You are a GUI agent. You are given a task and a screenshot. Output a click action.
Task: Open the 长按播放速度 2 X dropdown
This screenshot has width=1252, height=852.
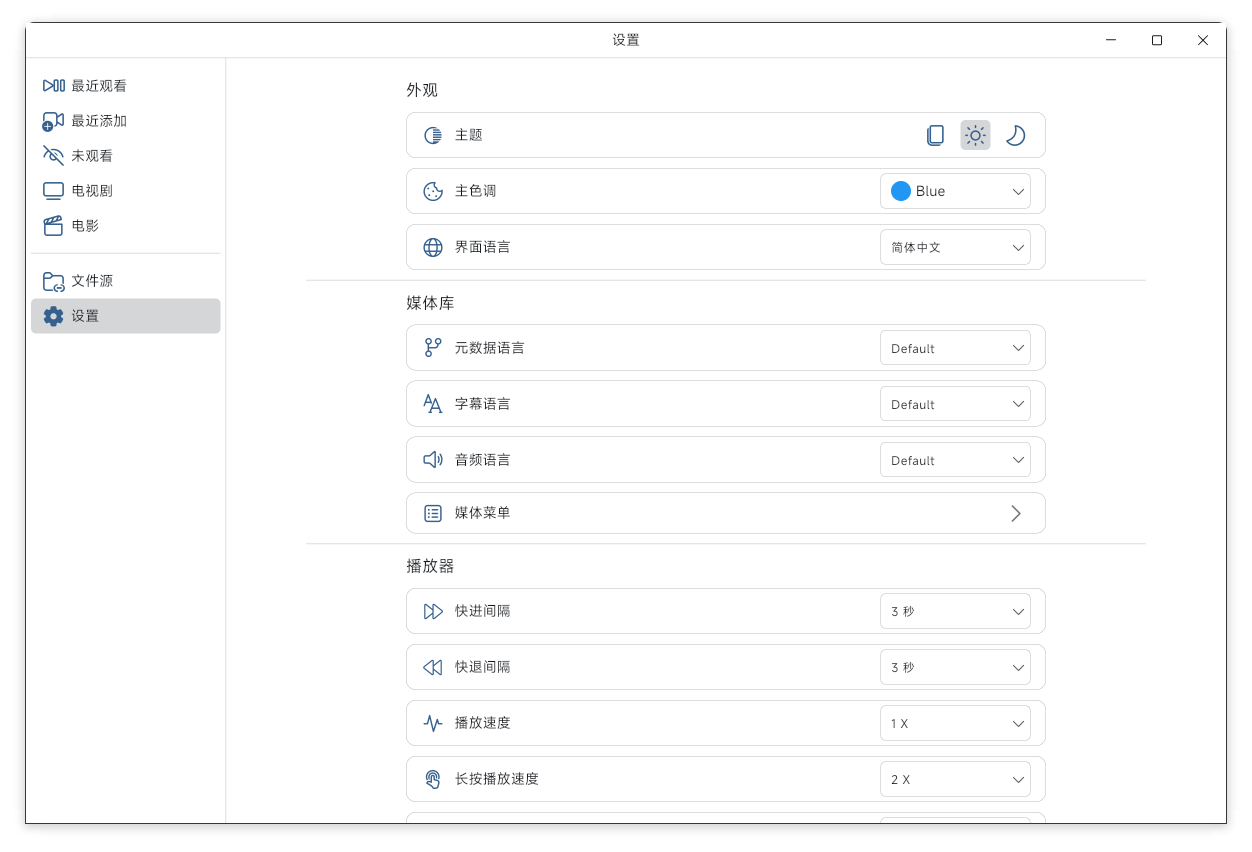(x=955, y=779)
